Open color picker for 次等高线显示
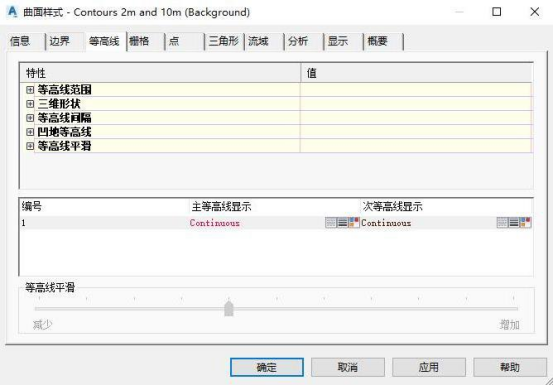Image resolution: width=554 pixels, height=385 pixels. coord(525,223)
